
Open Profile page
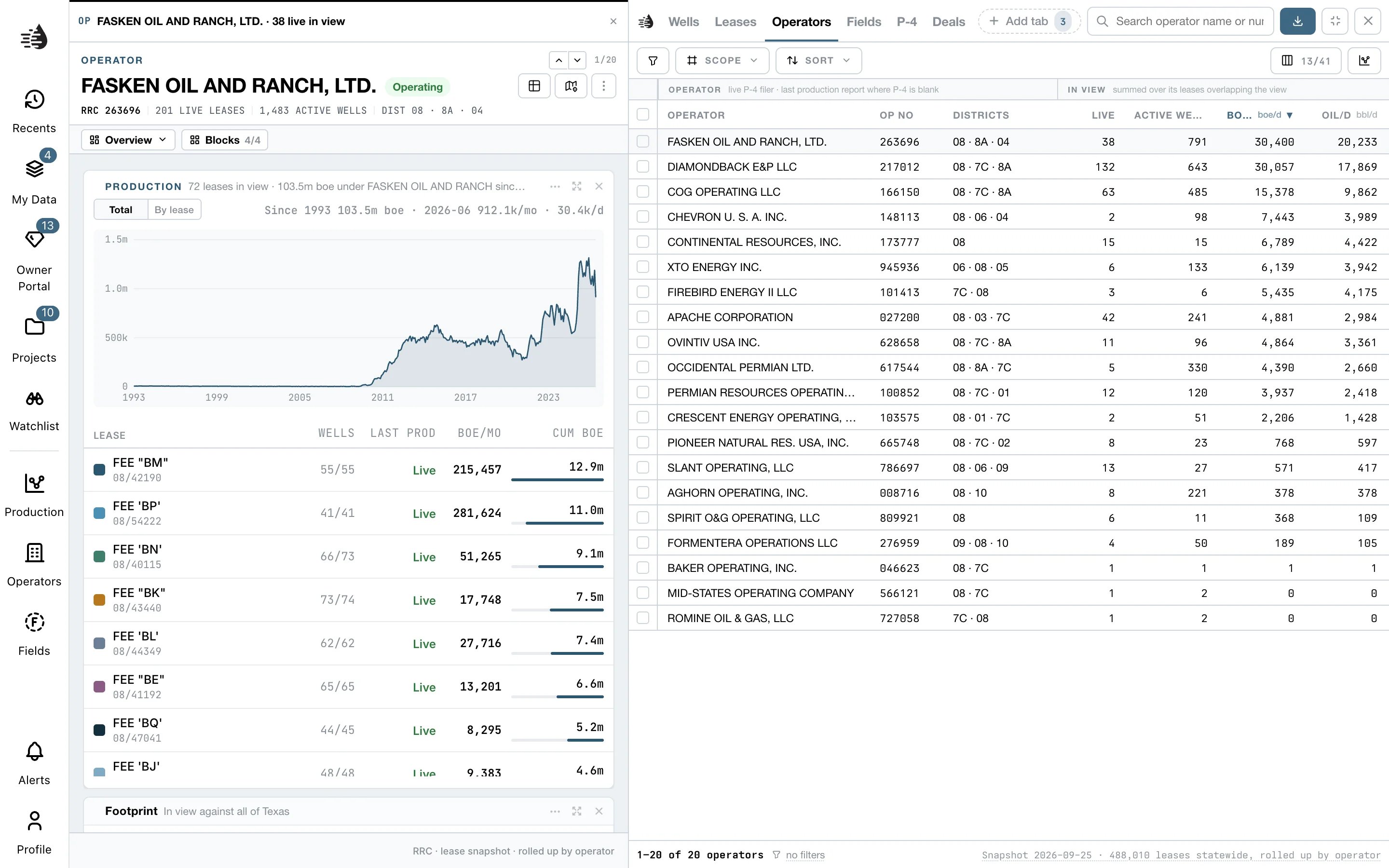(x=34, y=833)
